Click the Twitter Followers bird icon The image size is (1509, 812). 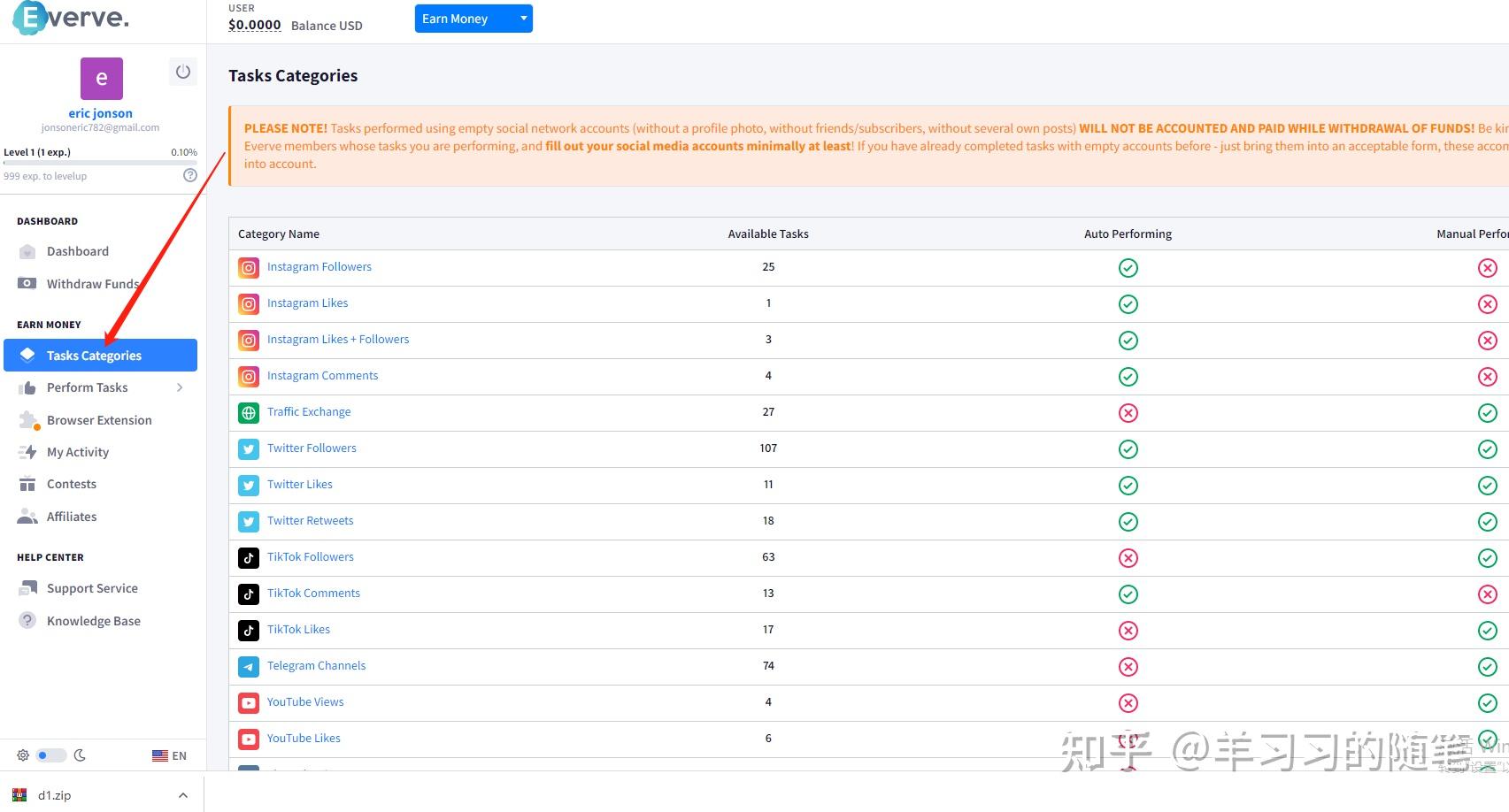pos(249,448)
